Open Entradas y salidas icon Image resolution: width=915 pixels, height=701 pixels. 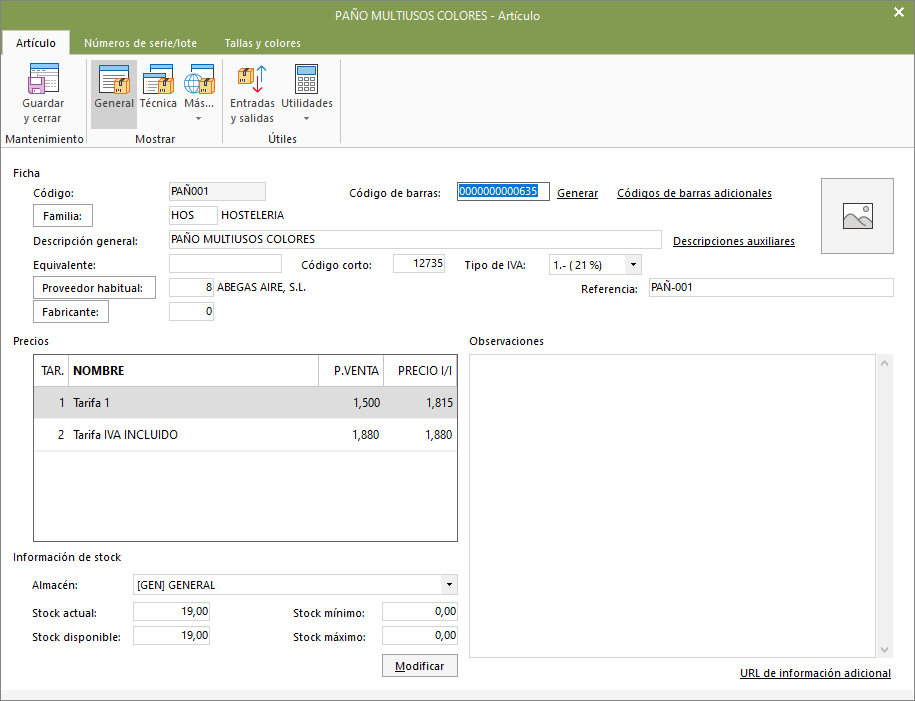point(252,79)
